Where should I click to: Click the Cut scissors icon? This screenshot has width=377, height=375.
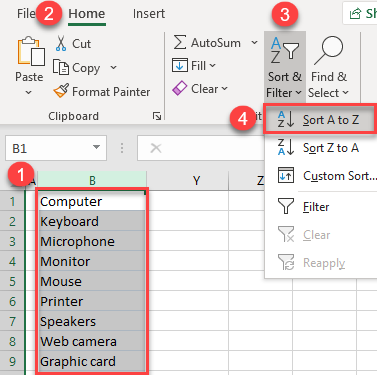[x=61, y=44]
